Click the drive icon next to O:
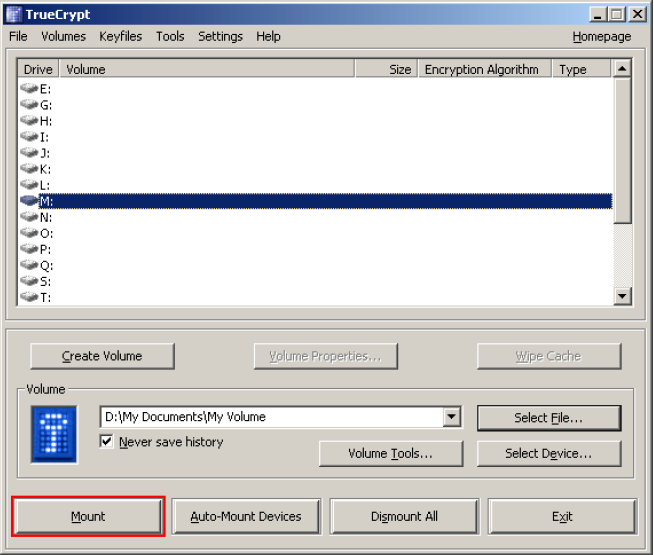 29,233
